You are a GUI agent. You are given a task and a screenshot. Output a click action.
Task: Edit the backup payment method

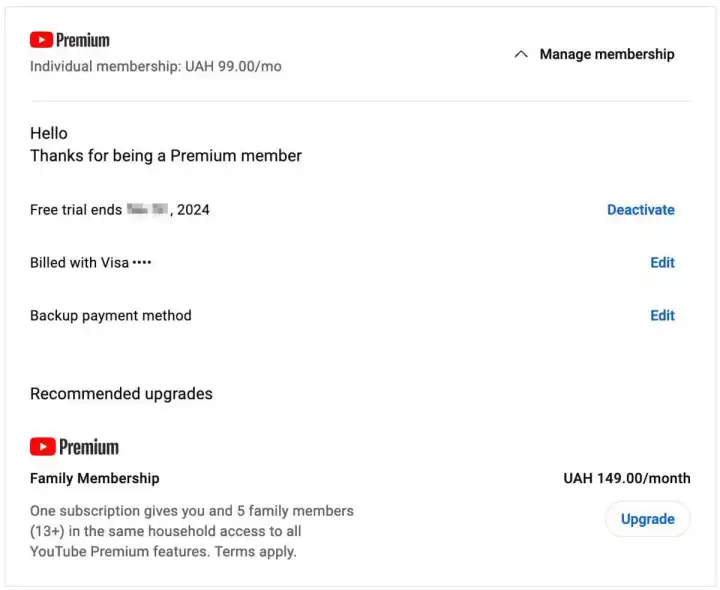[662, 316]
